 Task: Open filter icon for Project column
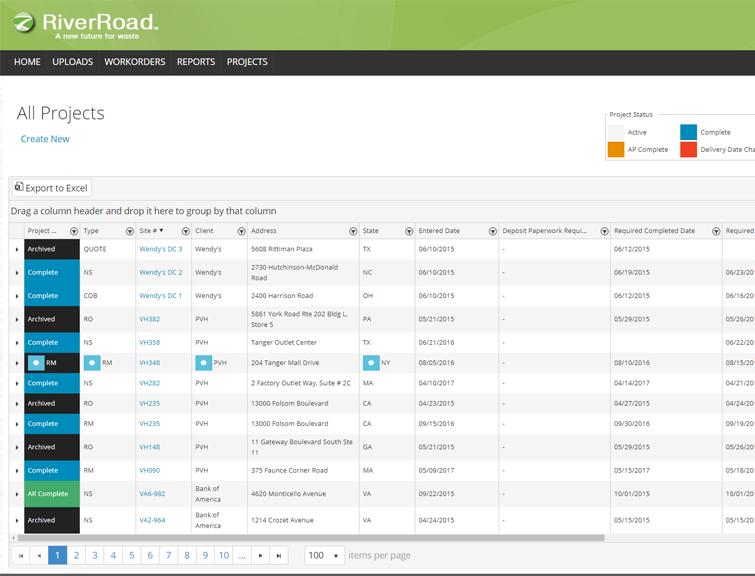click(x=74, y=231)
